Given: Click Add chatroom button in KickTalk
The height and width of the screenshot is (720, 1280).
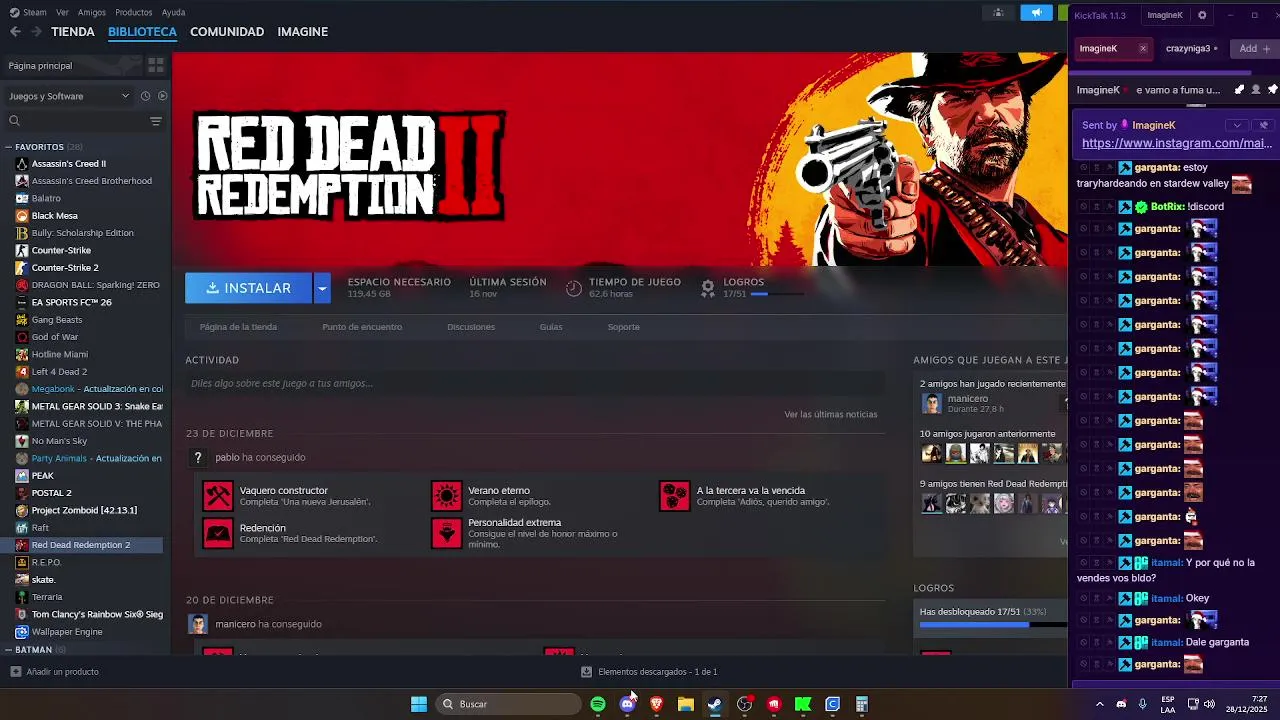Looking at the screenshot, I should click(x=1254, y=48).
